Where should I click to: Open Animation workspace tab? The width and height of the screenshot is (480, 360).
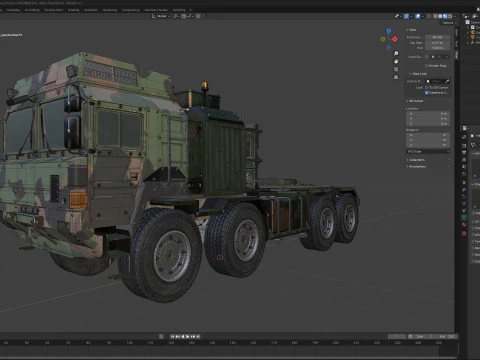point(91,10)
